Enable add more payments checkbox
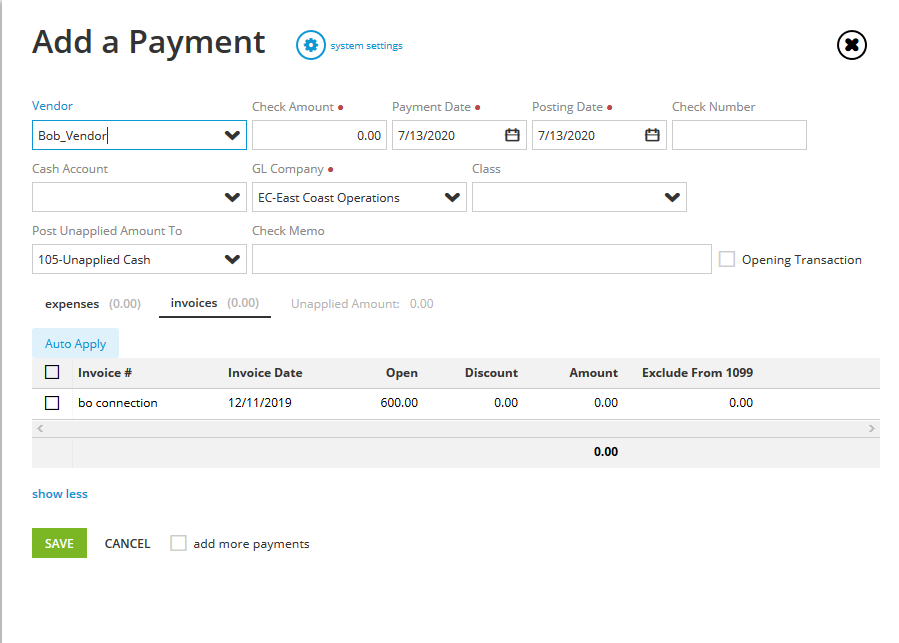899x643 pixels. (x=178, y=543)
